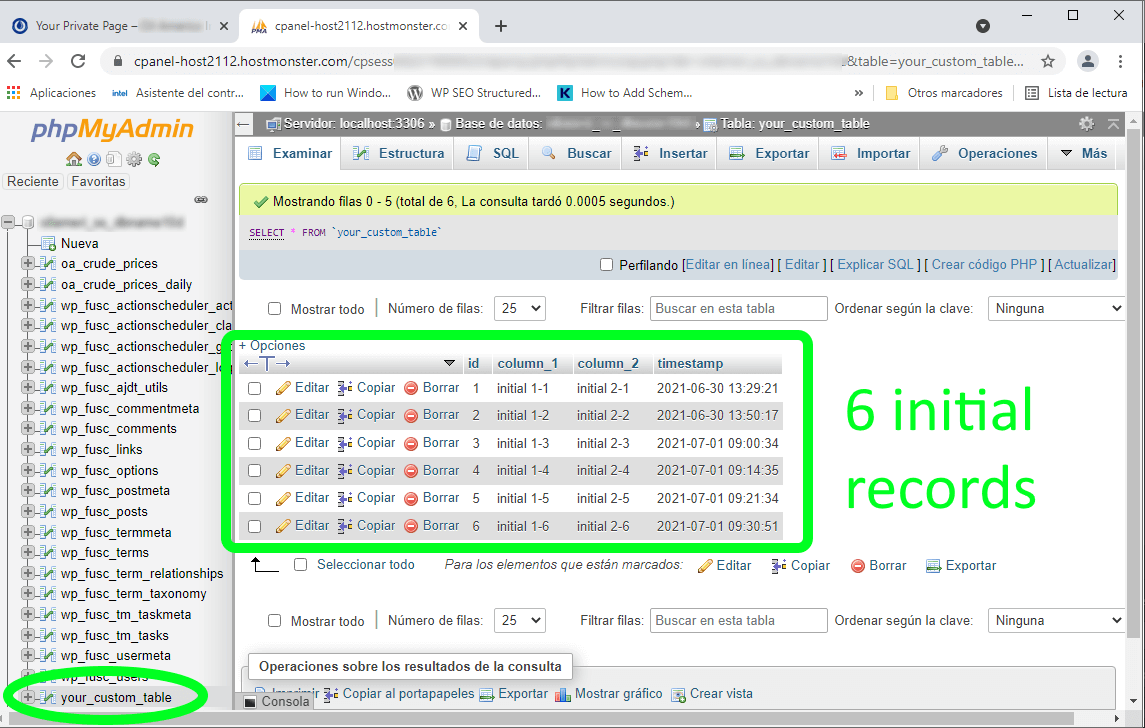Go back in browser history
Screen dimensions: 1145x728
coord(15,61)
